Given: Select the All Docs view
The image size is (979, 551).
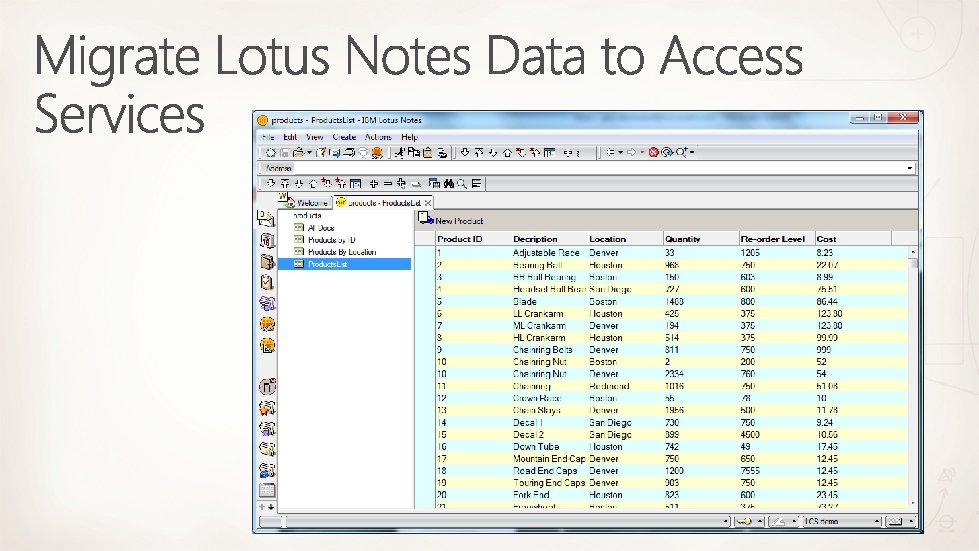Looking at the screenshot, I should click(x=321, y=228).
